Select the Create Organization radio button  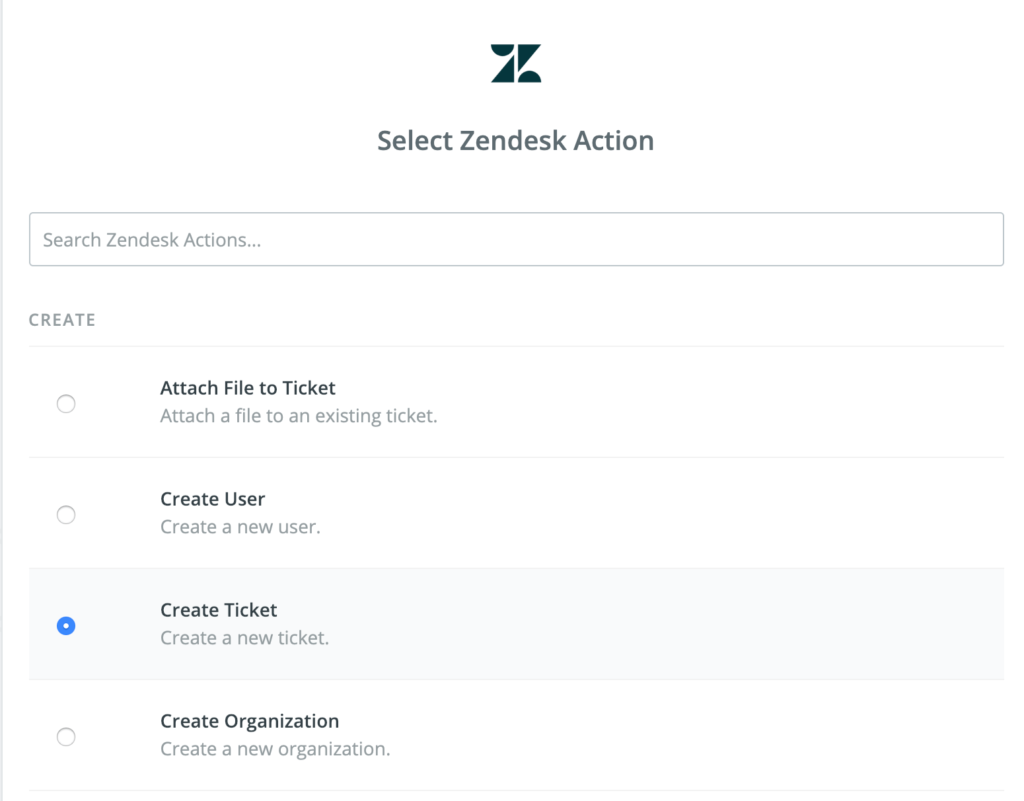pyautogui.click(x=66, y=737)
